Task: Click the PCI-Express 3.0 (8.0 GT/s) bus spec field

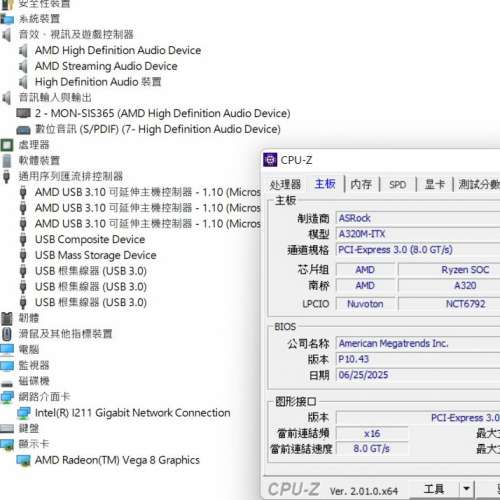Action: coord(418,250)
